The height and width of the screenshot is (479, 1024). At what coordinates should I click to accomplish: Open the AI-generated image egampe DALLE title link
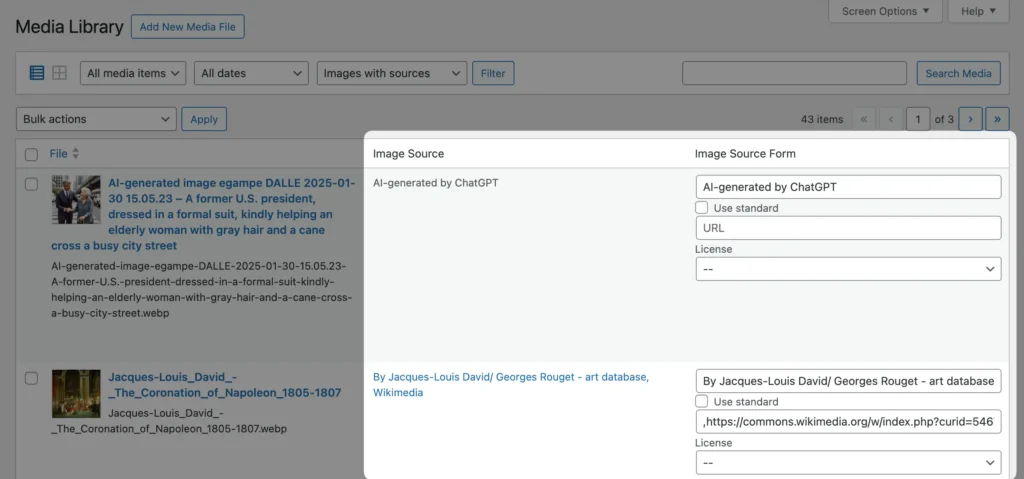(x=204, y=214)
